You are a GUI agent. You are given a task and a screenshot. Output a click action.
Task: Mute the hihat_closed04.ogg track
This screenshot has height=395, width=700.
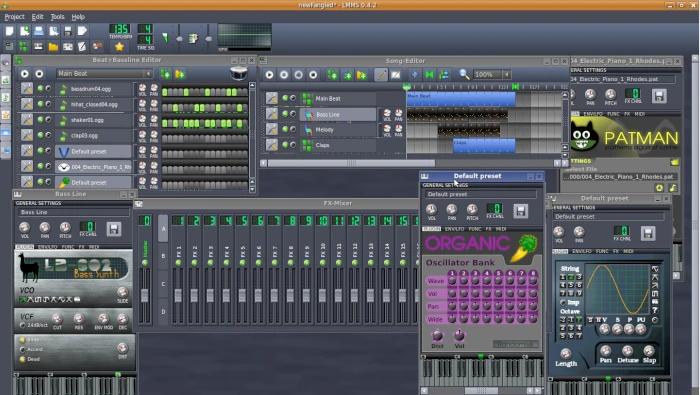[x=40, y=104]
